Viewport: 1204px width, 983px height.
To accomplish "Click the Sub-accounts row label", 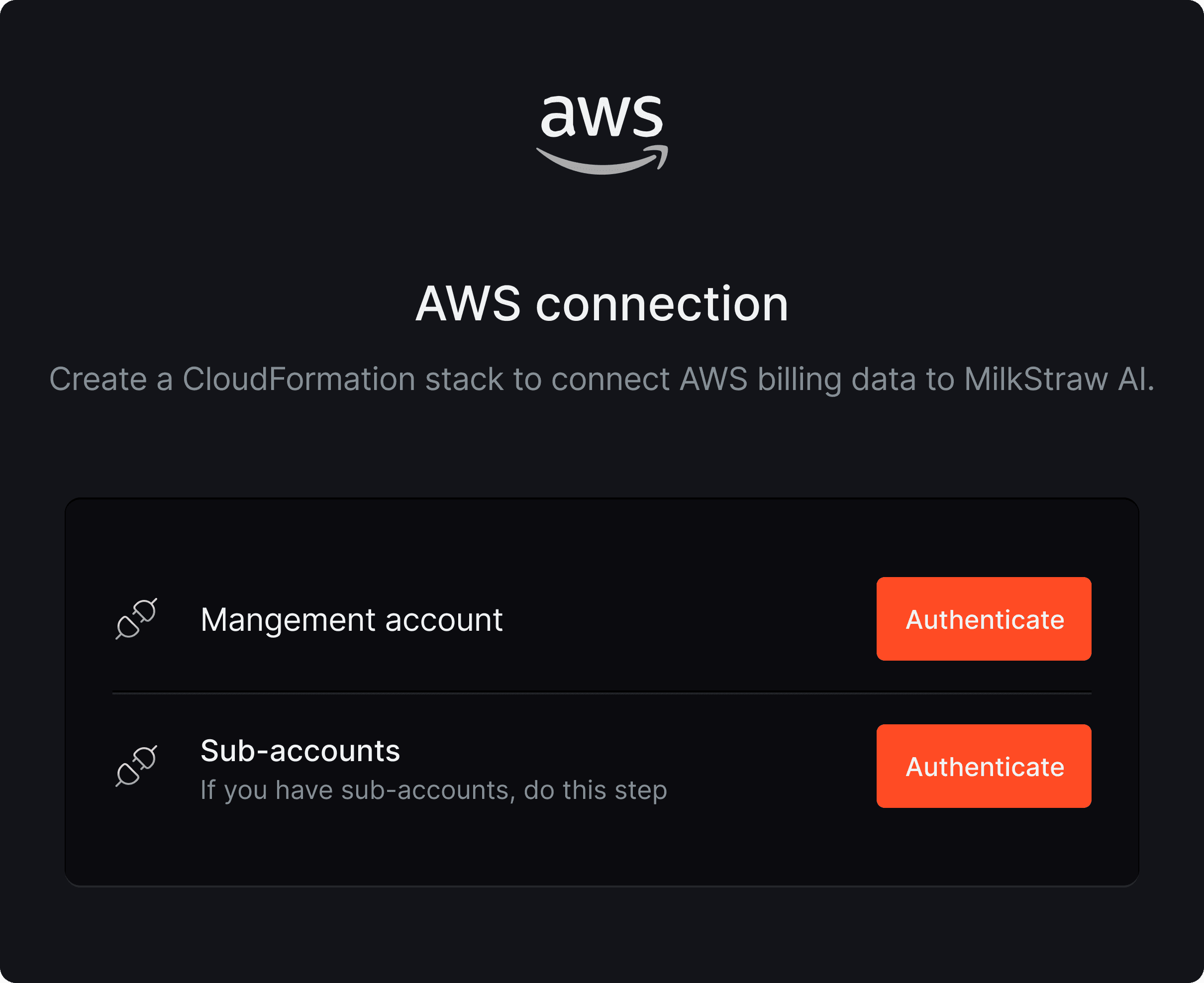I will (300, 751).
